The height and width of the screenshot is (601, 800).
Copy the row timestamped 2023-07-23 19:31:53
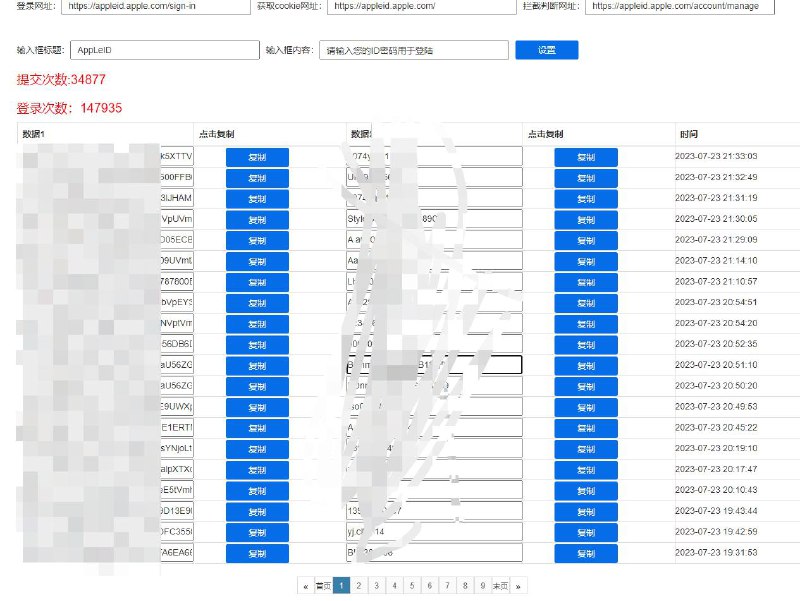coord(584,553)
